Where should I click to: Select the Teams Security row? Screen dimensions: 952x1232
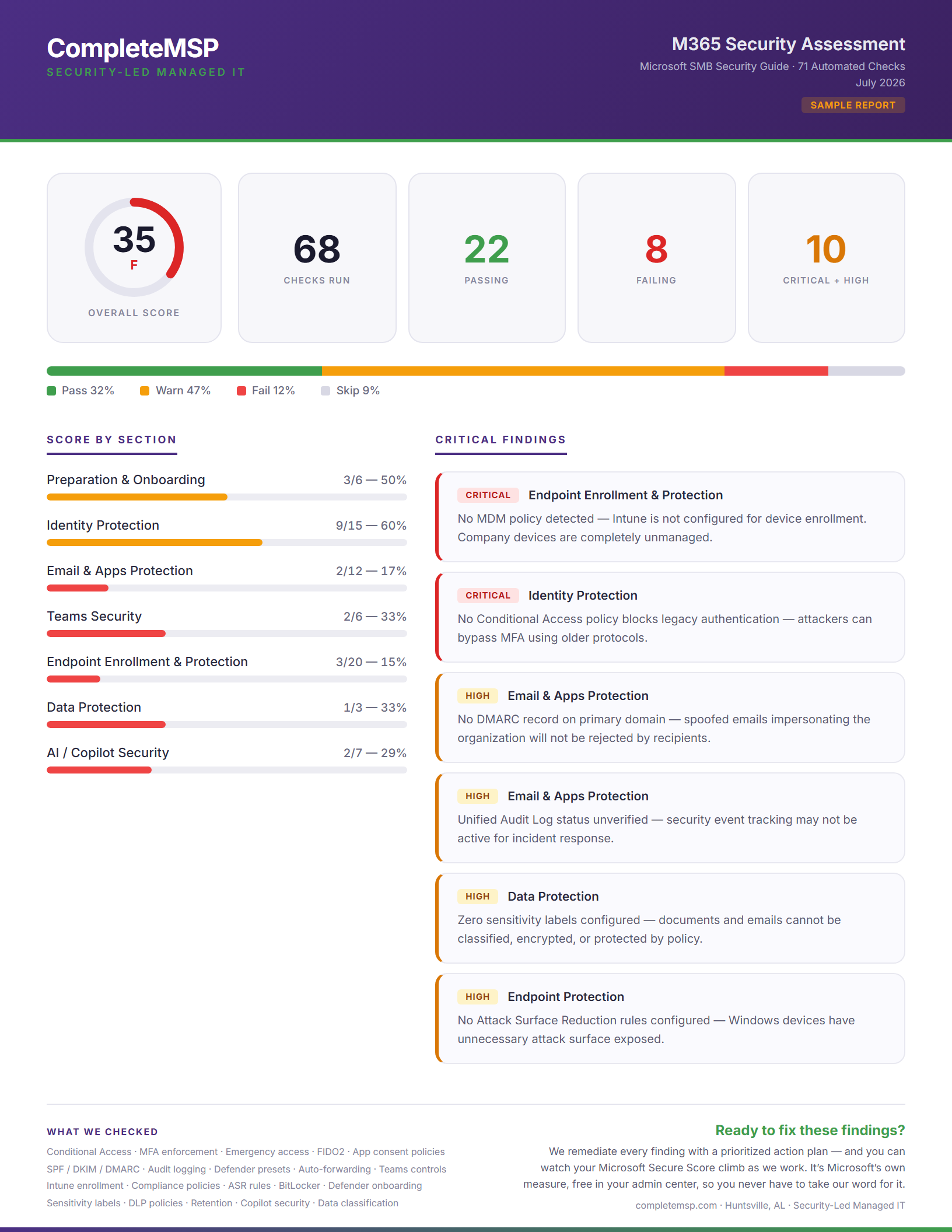[227, 623]
